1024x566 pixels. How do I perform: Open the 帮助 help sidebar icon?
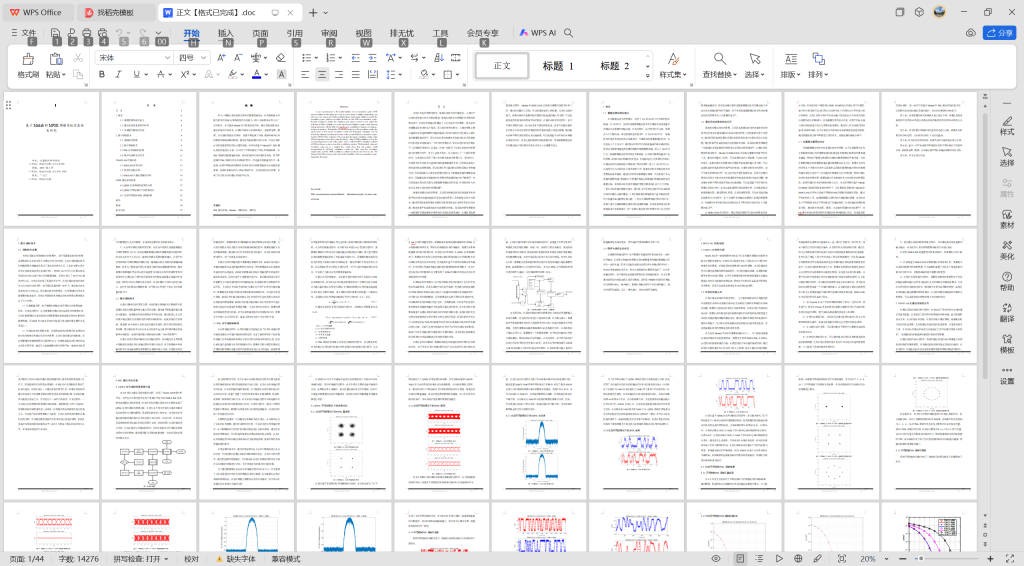(1006, 281)
